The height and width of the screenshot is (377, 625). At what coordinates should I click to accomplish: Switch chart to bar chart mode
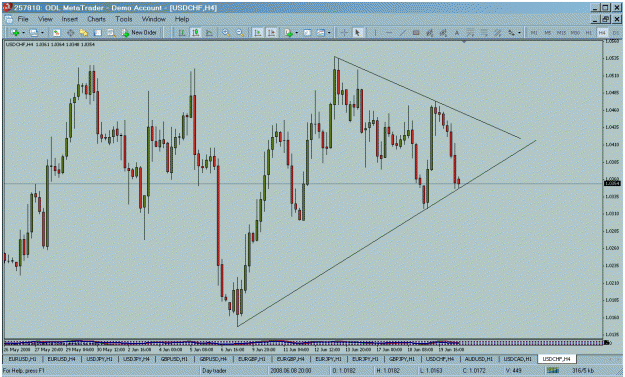(182, 33)
